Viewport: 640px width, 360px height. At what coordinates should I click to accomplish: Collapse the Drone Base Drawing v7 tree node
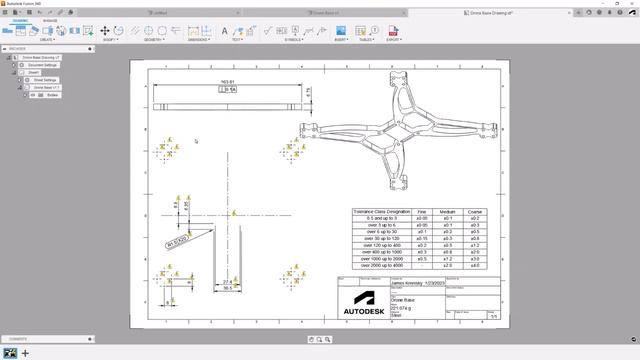9,58
